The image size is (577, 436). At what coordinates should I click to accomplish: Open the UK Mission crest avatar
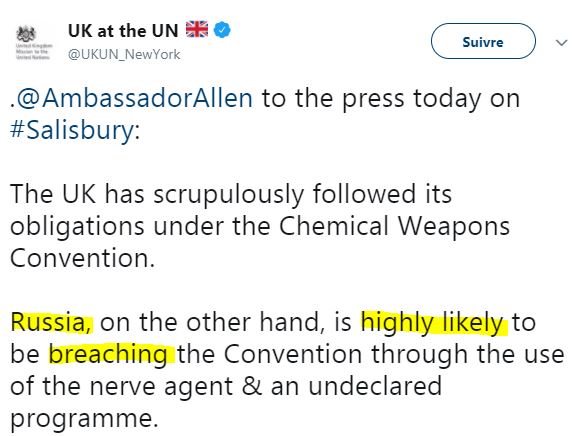(33, 43)
